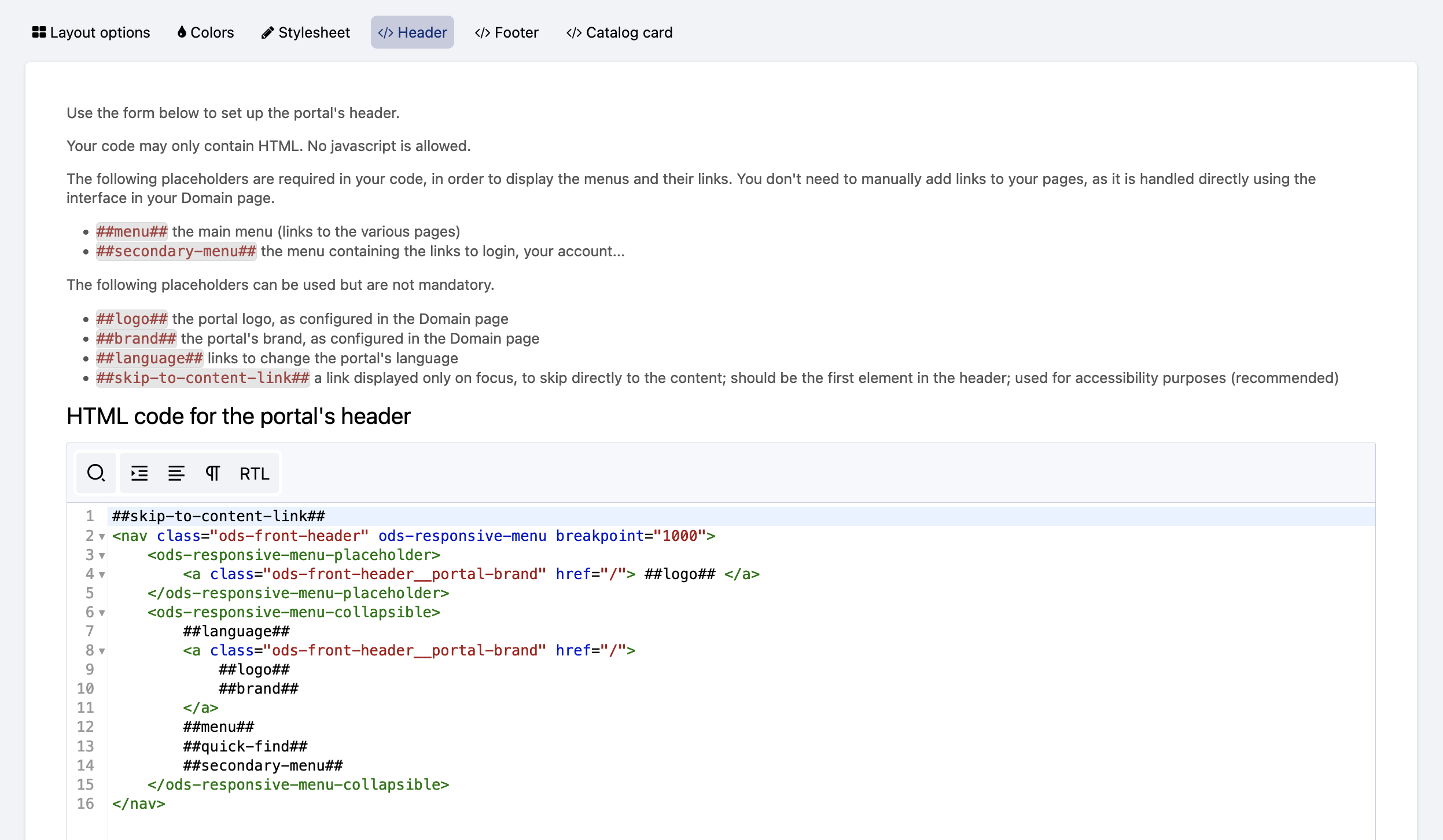
Task: Click the auto-indent code icon
Action: coord(139,473)
